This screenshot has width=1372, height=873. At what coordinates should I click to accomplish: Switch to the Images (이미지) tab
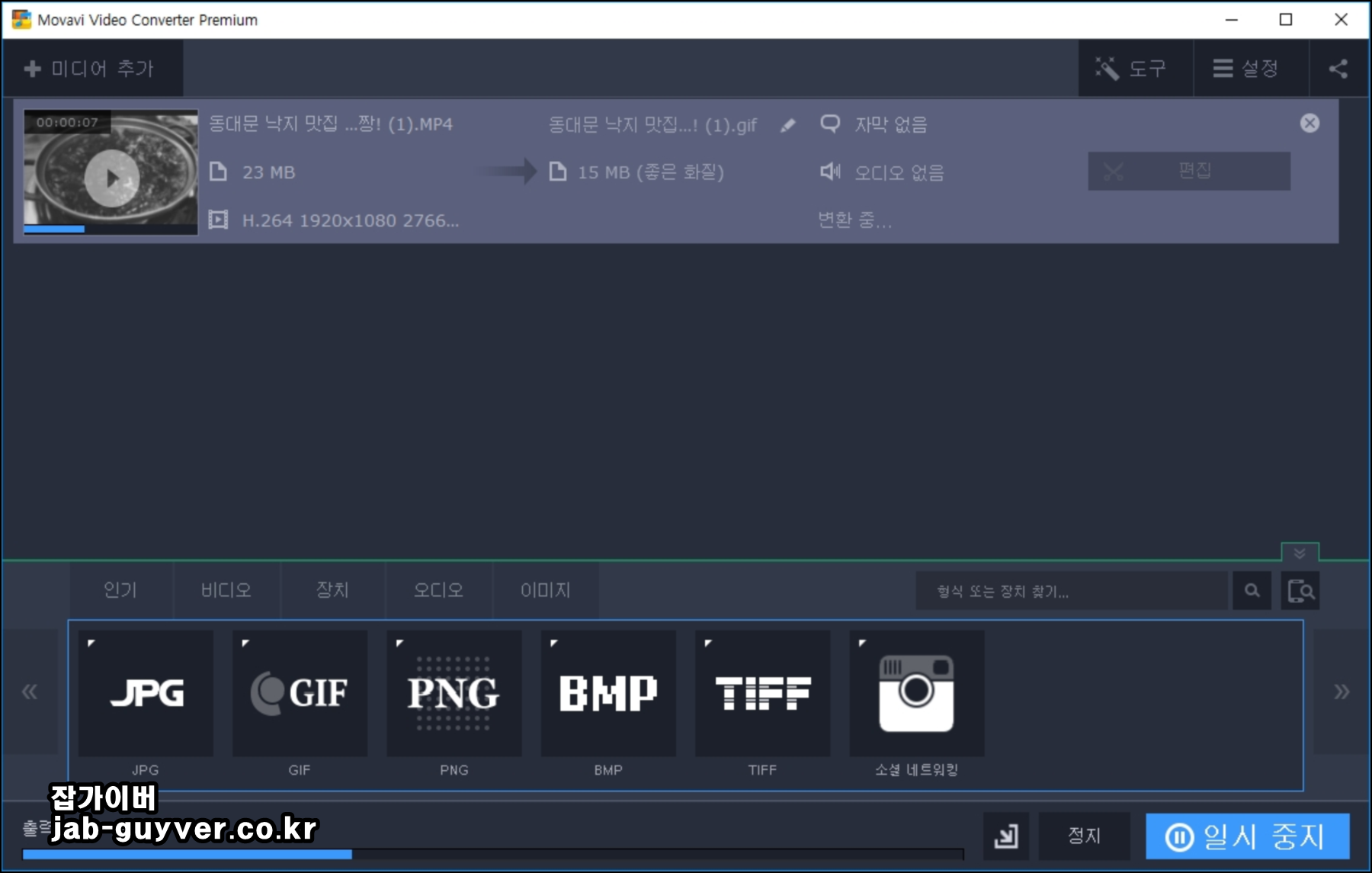(545, 589)
